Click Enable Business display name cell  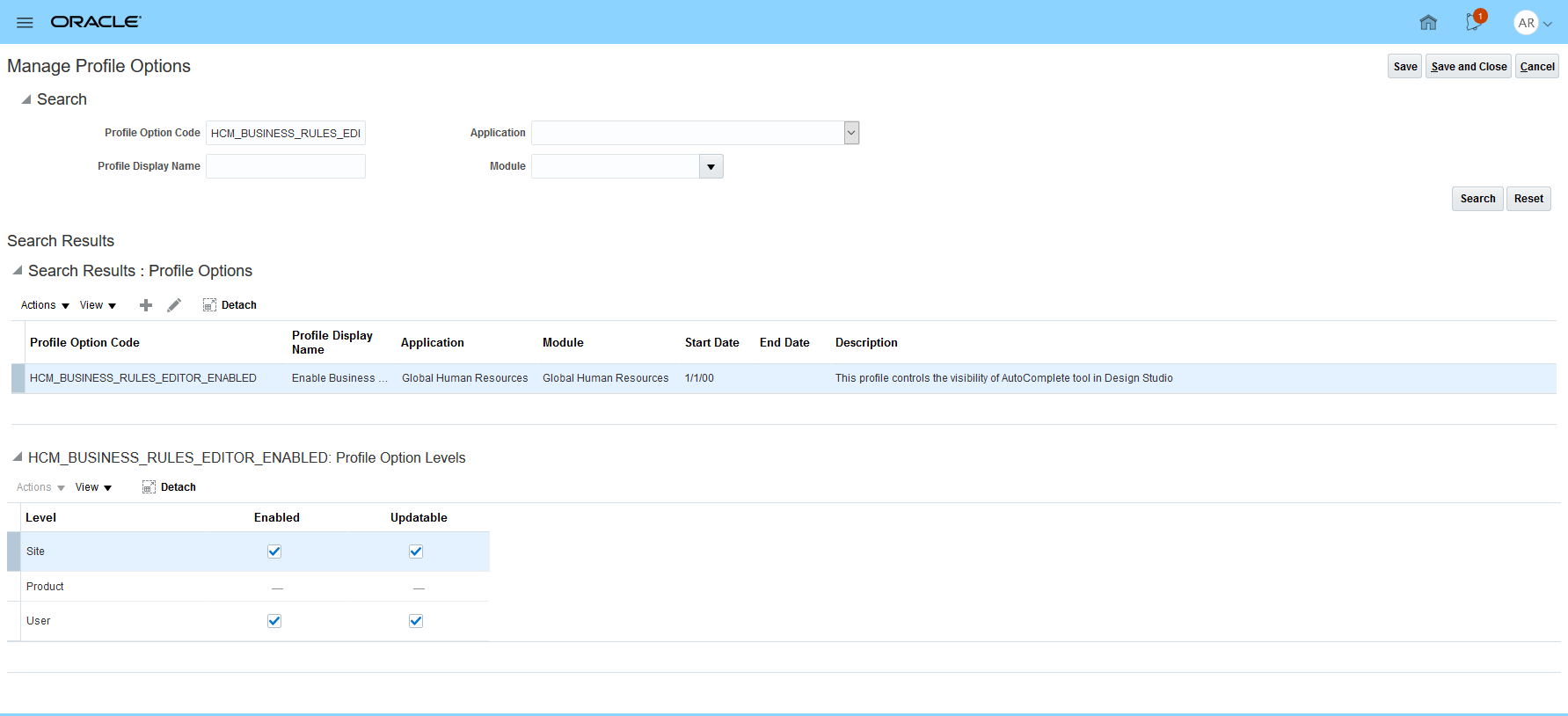click(339, 378)
